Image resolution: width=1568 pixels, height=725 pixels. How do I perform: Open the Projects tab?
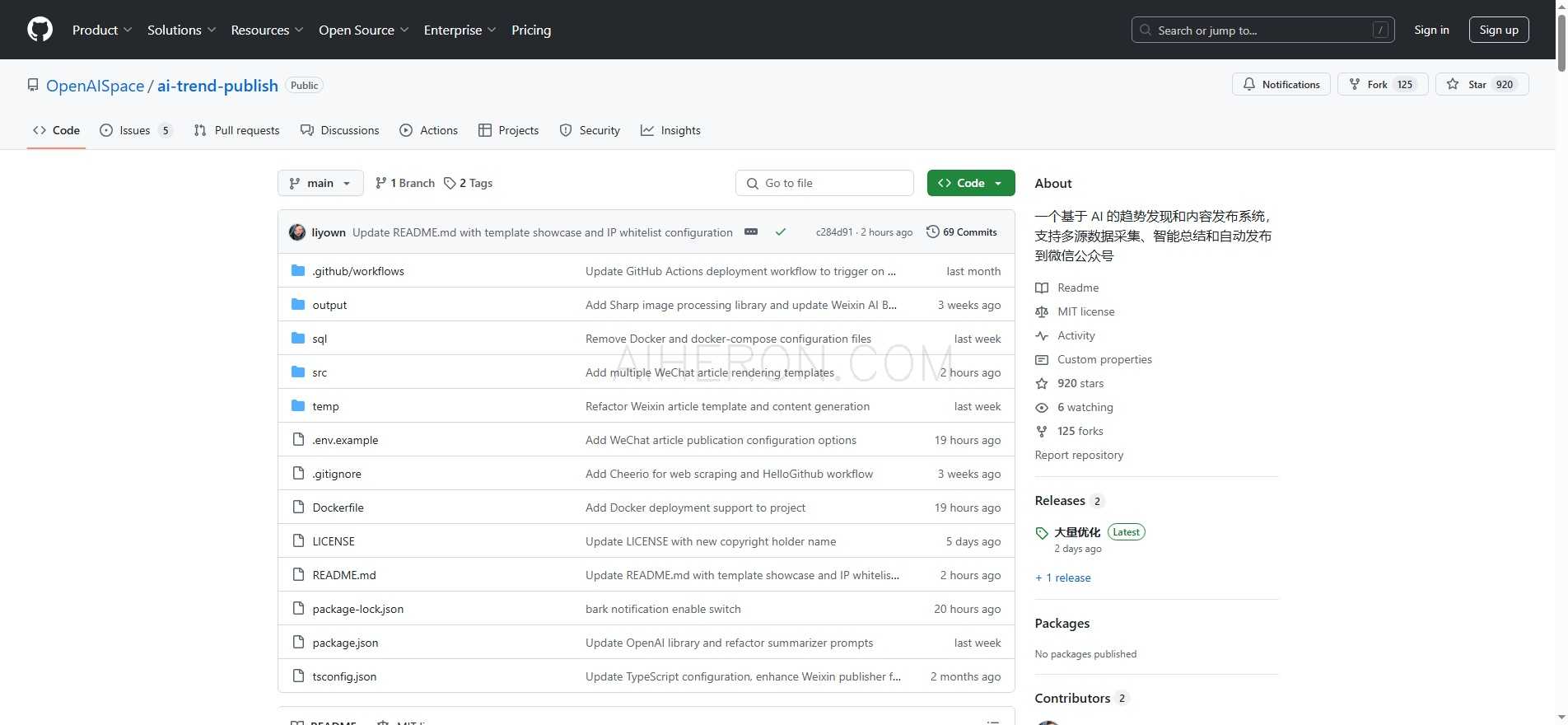508,130
